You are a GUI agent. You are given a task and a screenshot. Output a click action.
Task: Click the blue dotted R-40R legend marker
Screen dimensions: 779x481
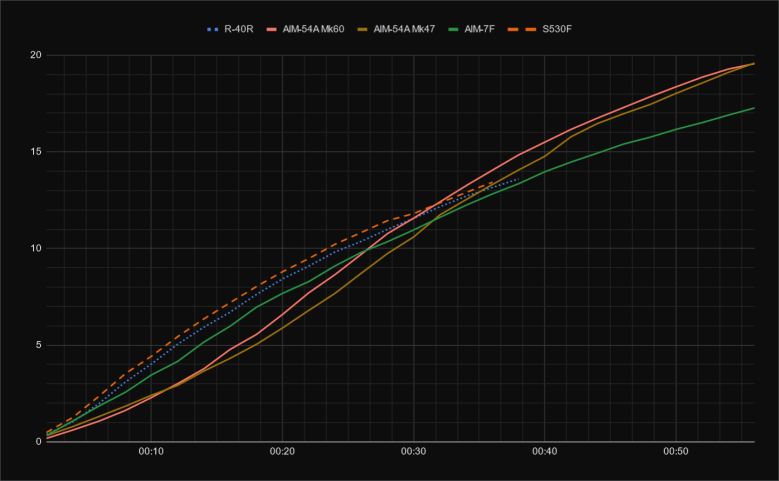click(x=212, y=29)
